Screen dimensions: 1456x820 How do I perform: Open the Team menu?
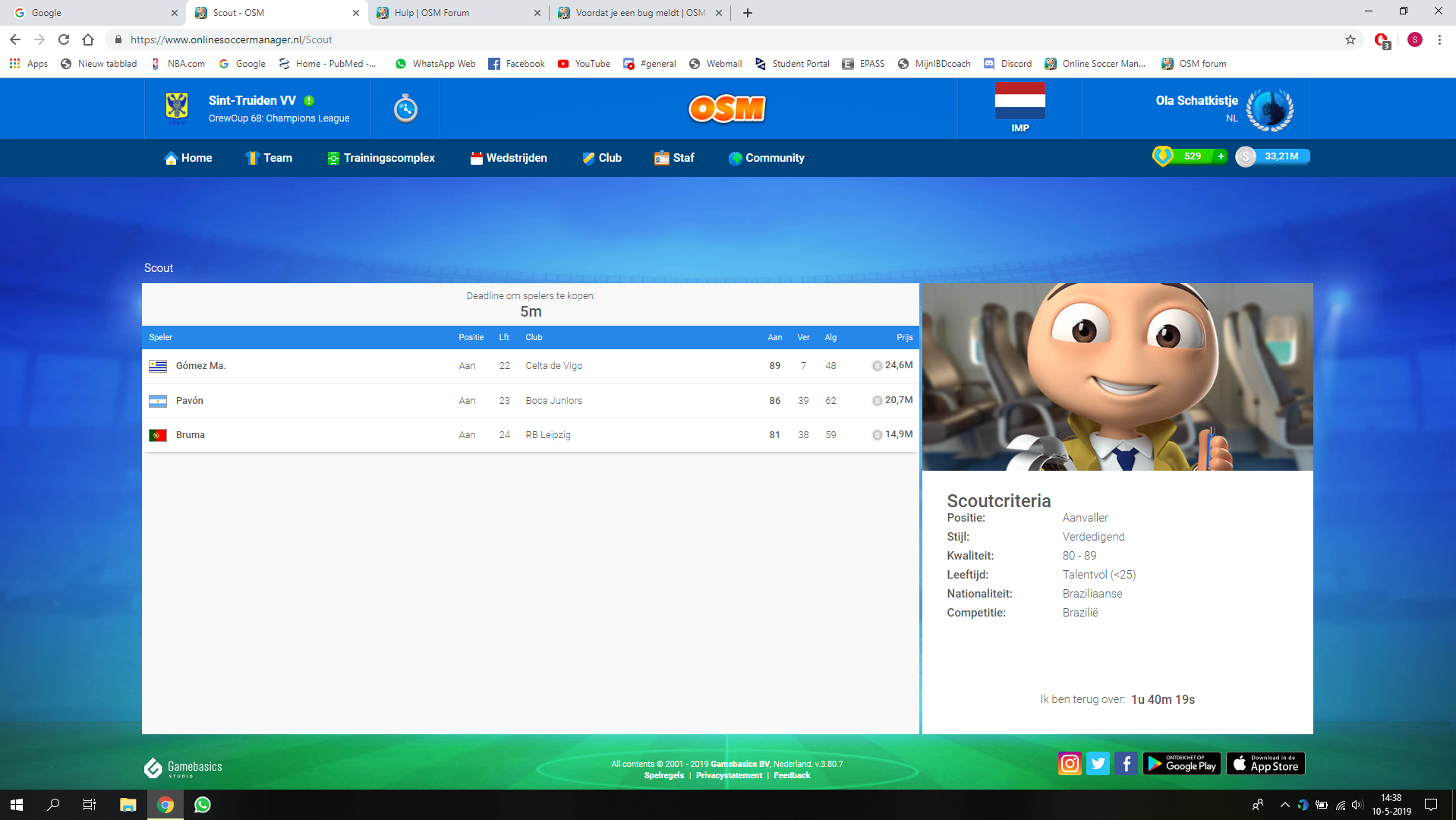(269, 158)
